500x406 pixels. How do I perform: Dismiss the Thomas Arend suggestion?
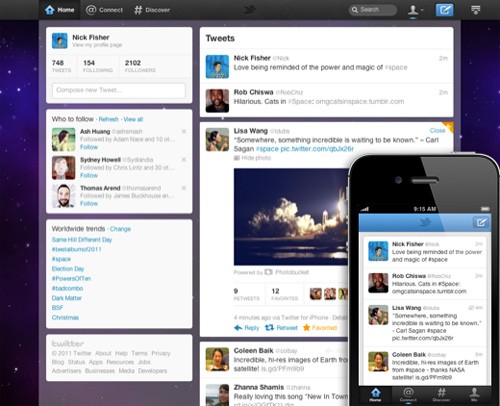(184, 188)
